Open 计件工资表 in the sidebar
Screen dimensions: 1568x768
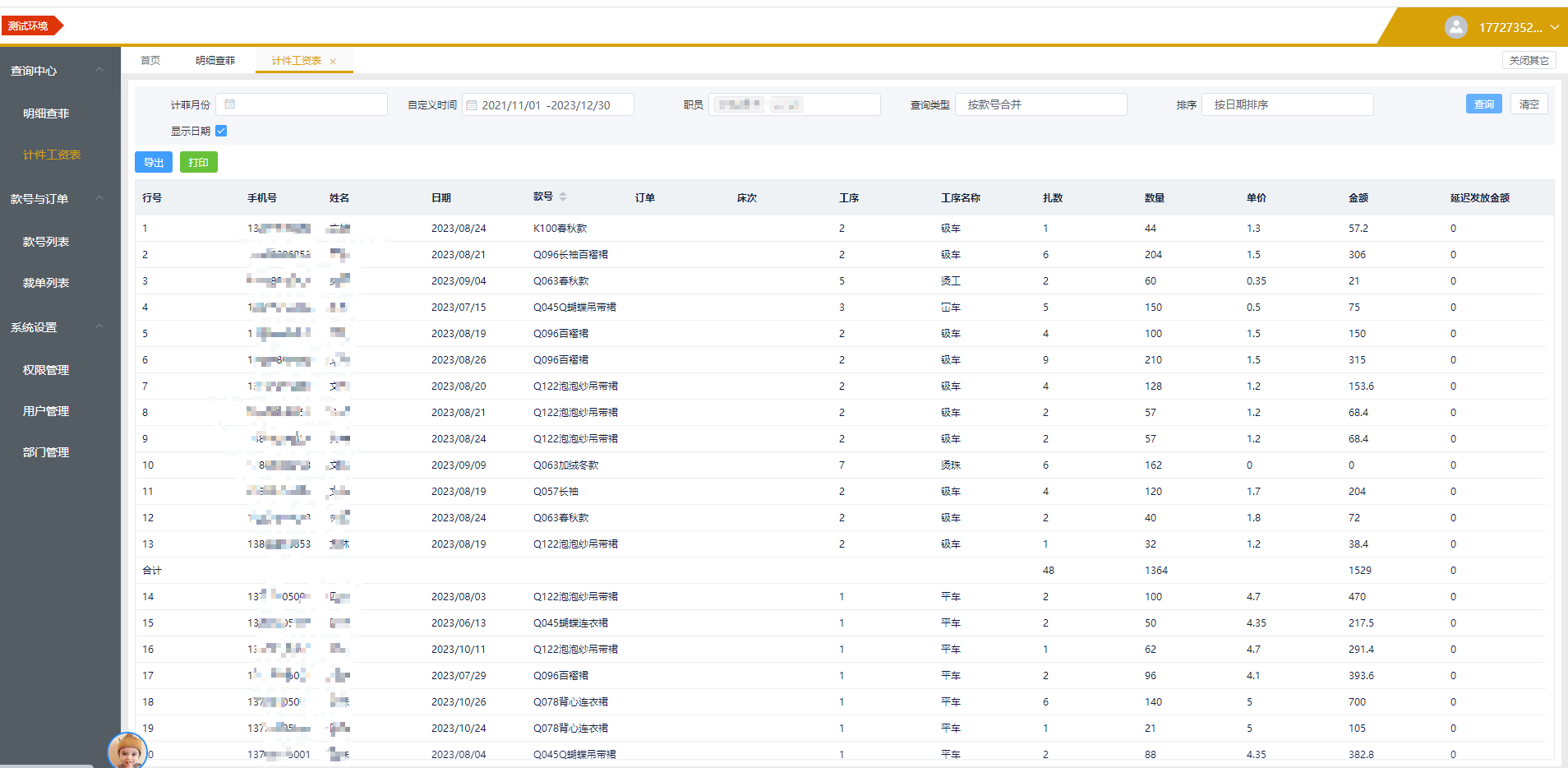coord(52,155)
